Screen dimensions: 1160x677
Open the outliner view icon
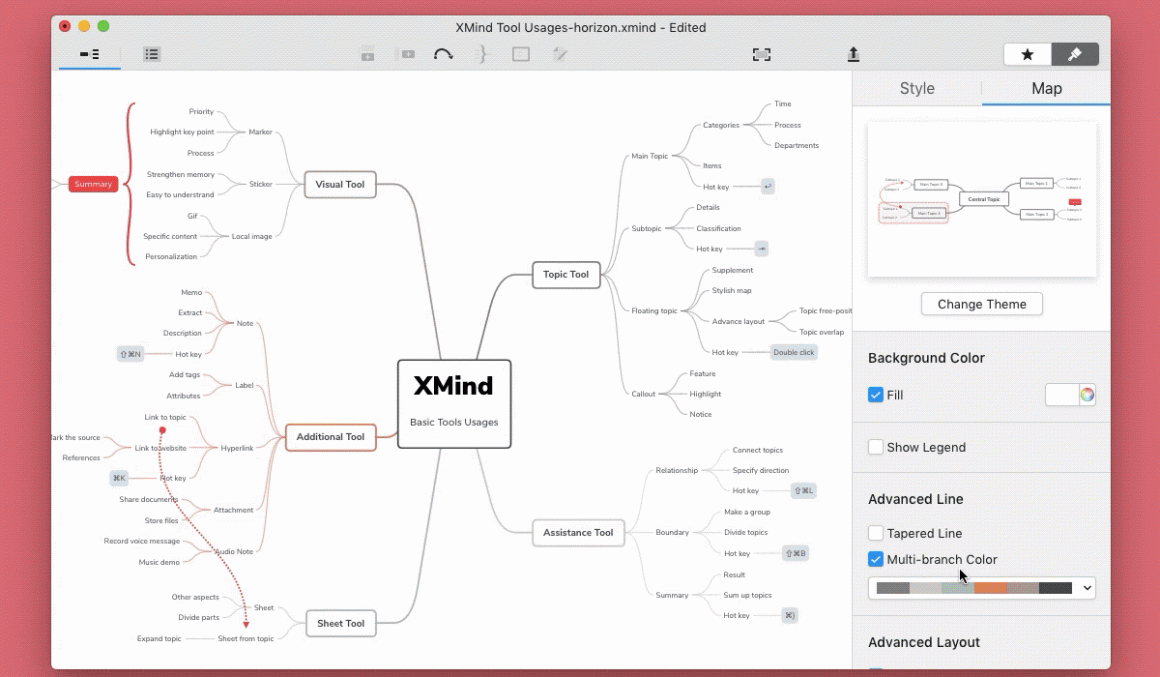click(x=151, y=54)
